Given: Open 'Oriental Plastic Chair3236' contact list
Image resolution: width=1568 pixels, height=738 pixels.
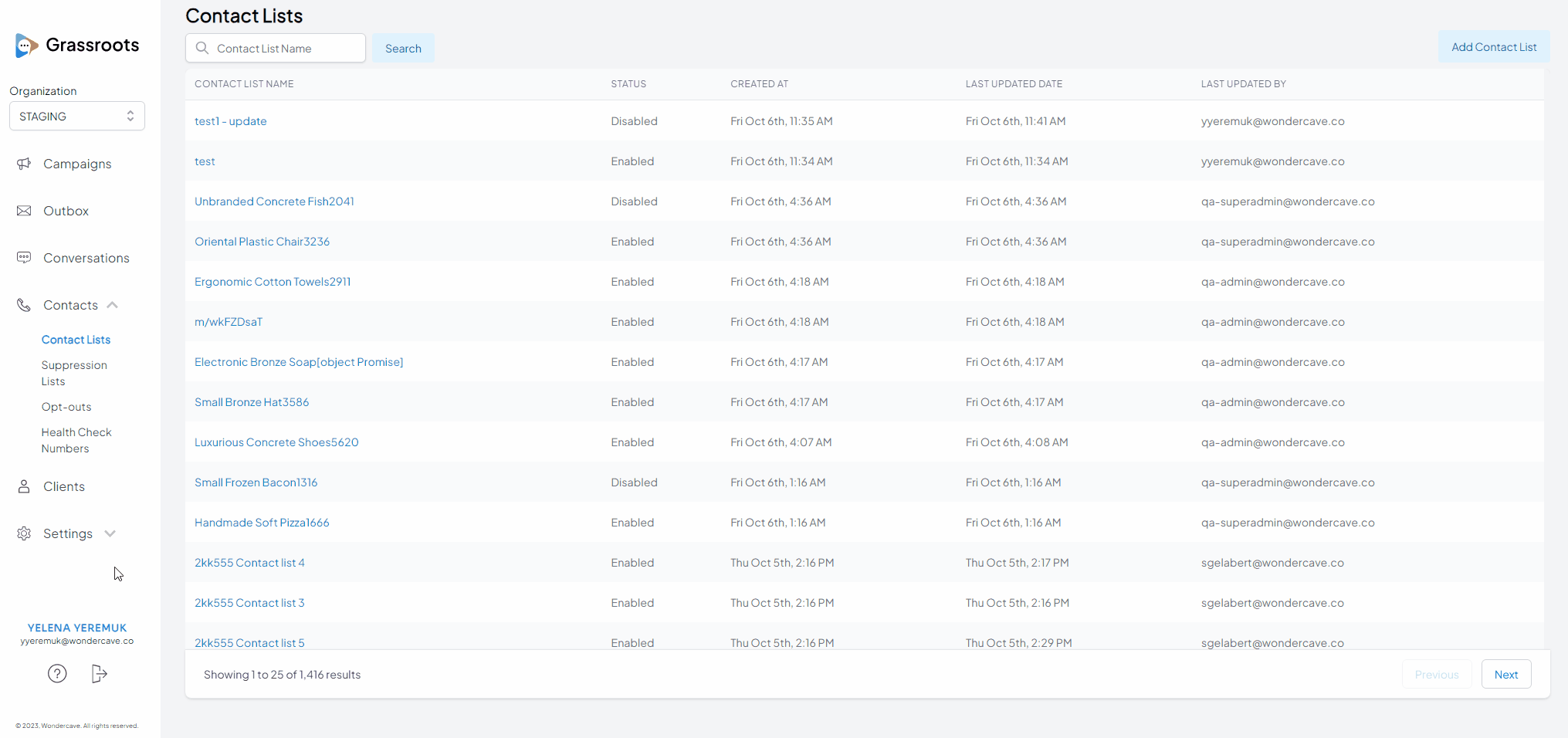Looking at the screenshot, I should 262,242.
